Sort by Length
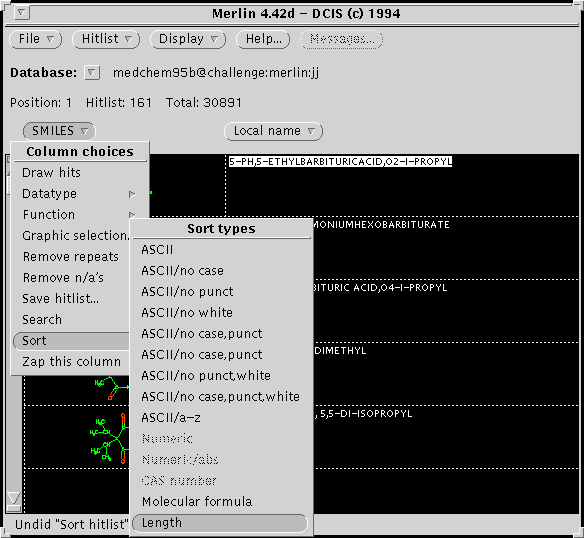Screen dimensions: 584x538 tap(220, 523)
